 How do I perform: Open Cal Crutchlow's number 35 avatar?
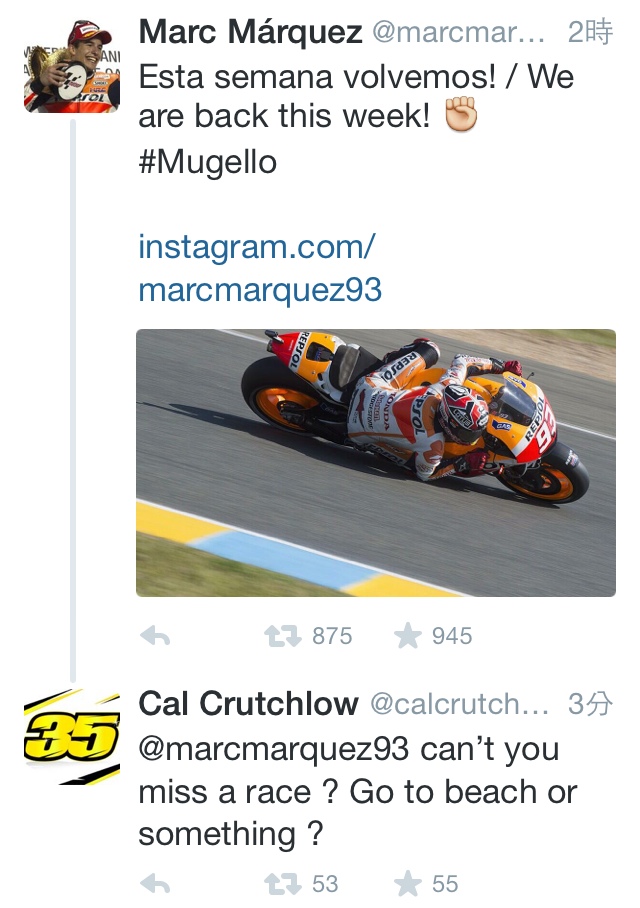pyautogui.click(x=71, y=736)
